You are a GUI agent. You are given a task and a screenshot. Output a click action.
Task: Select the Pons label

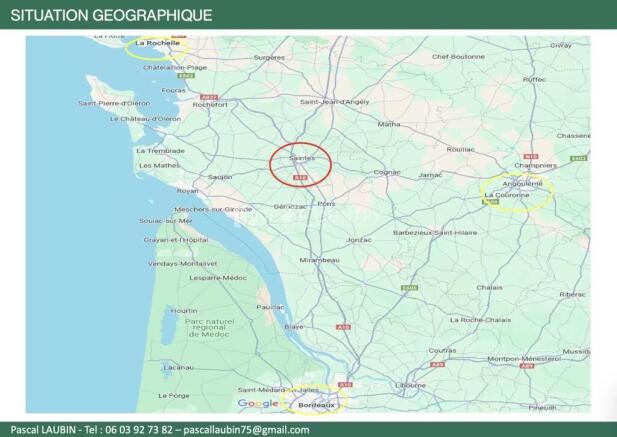(326, 204)
